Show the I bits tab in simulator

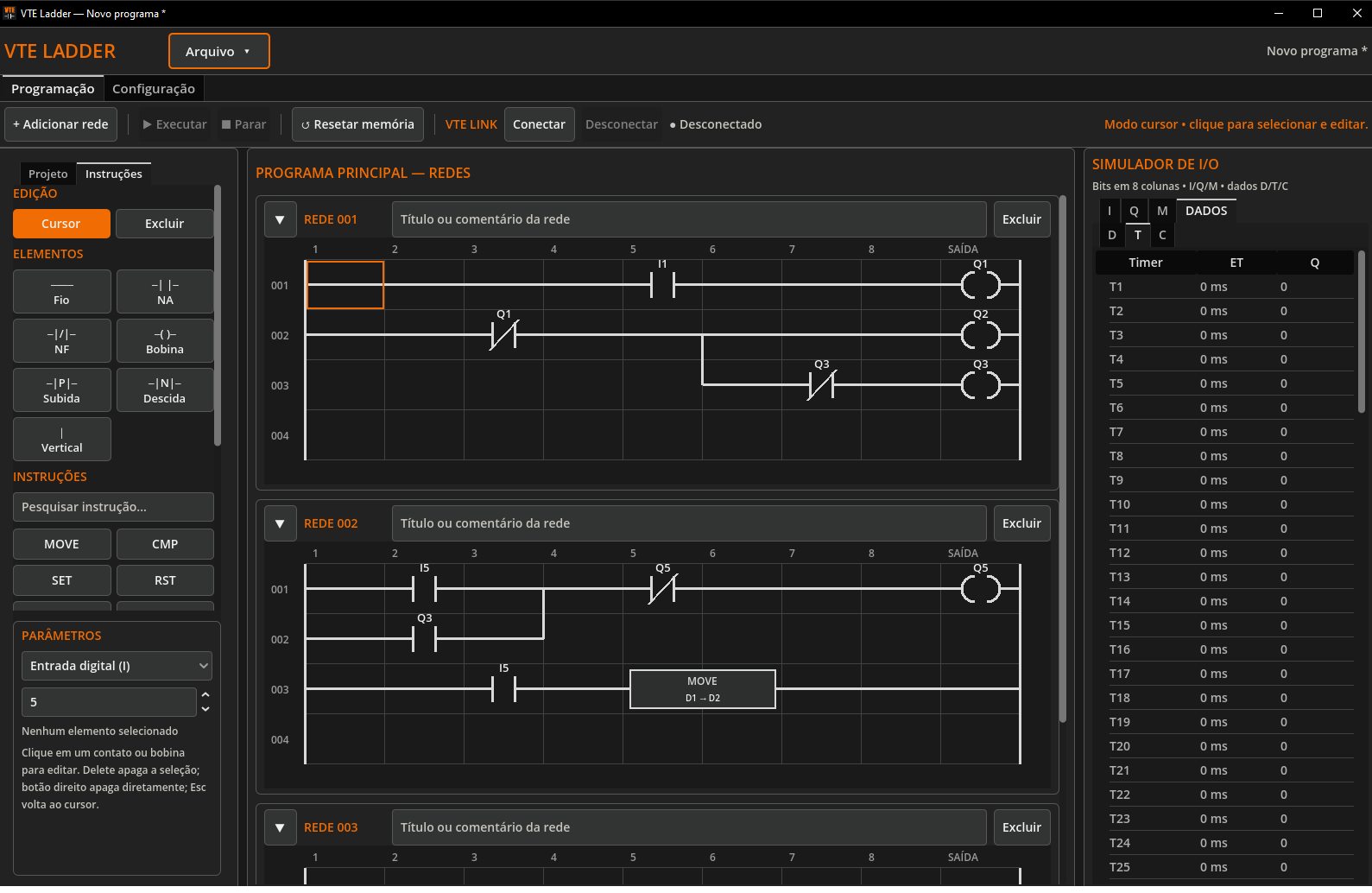[1110, 211]
